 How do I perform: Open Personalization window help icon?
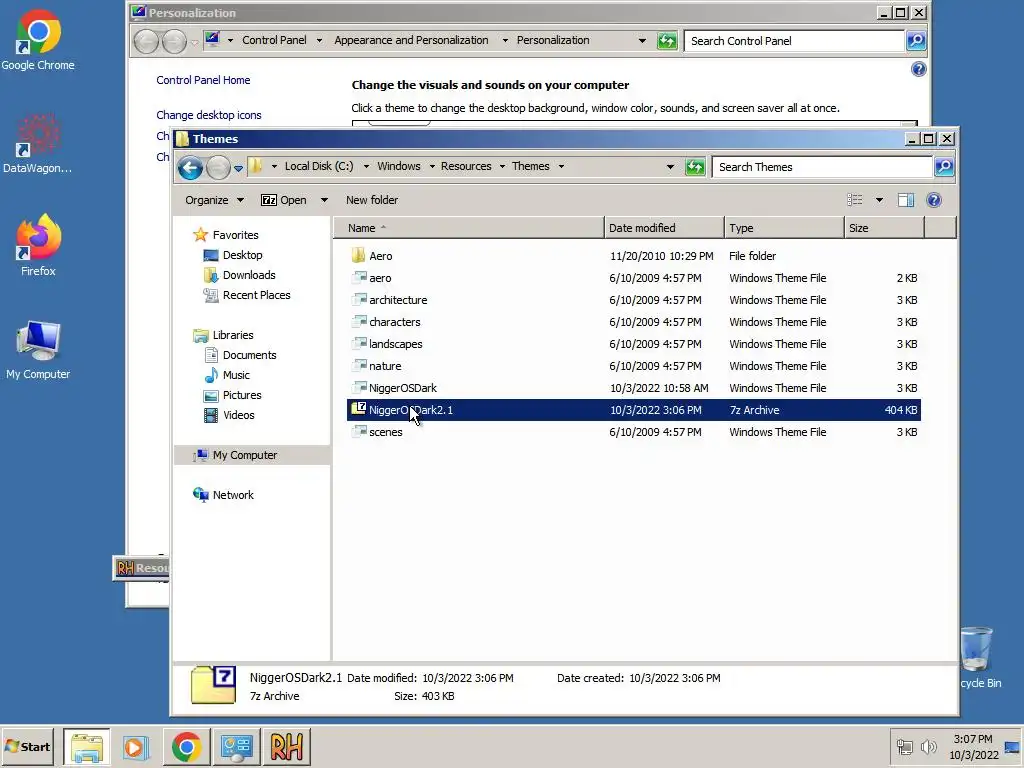(x=918, y=69)
